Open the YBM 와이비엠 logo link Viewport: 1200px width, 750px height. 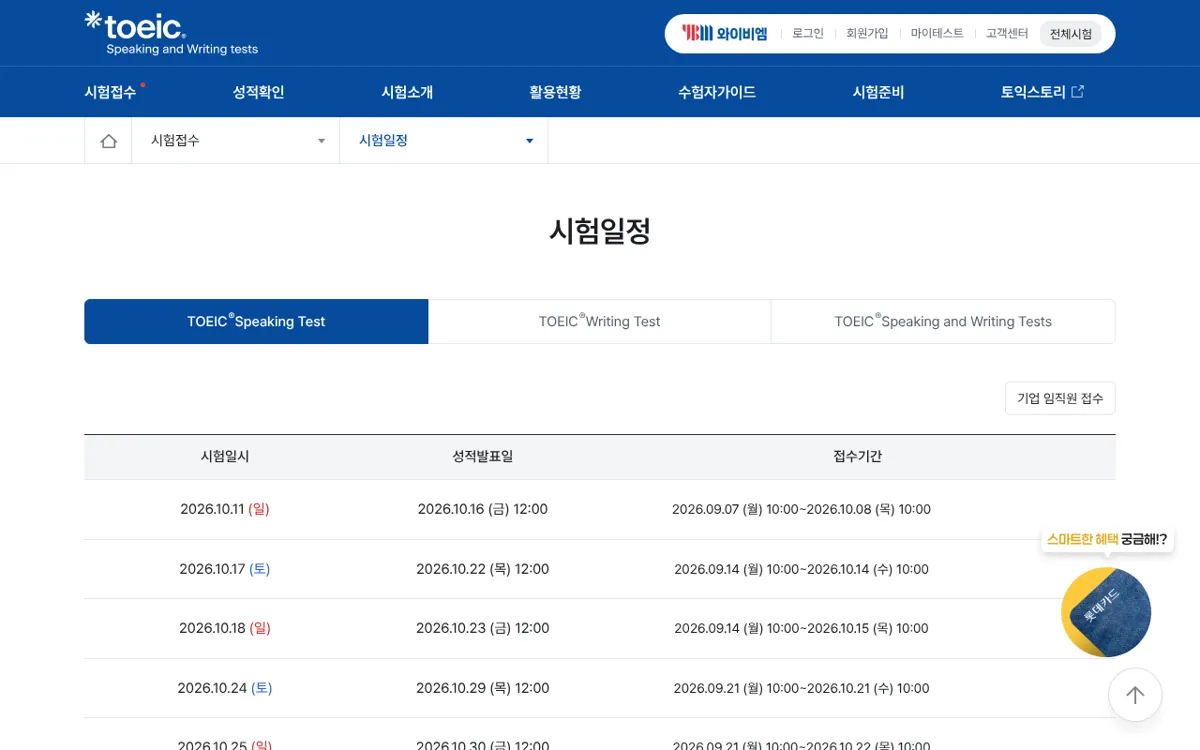pos(724,33)
